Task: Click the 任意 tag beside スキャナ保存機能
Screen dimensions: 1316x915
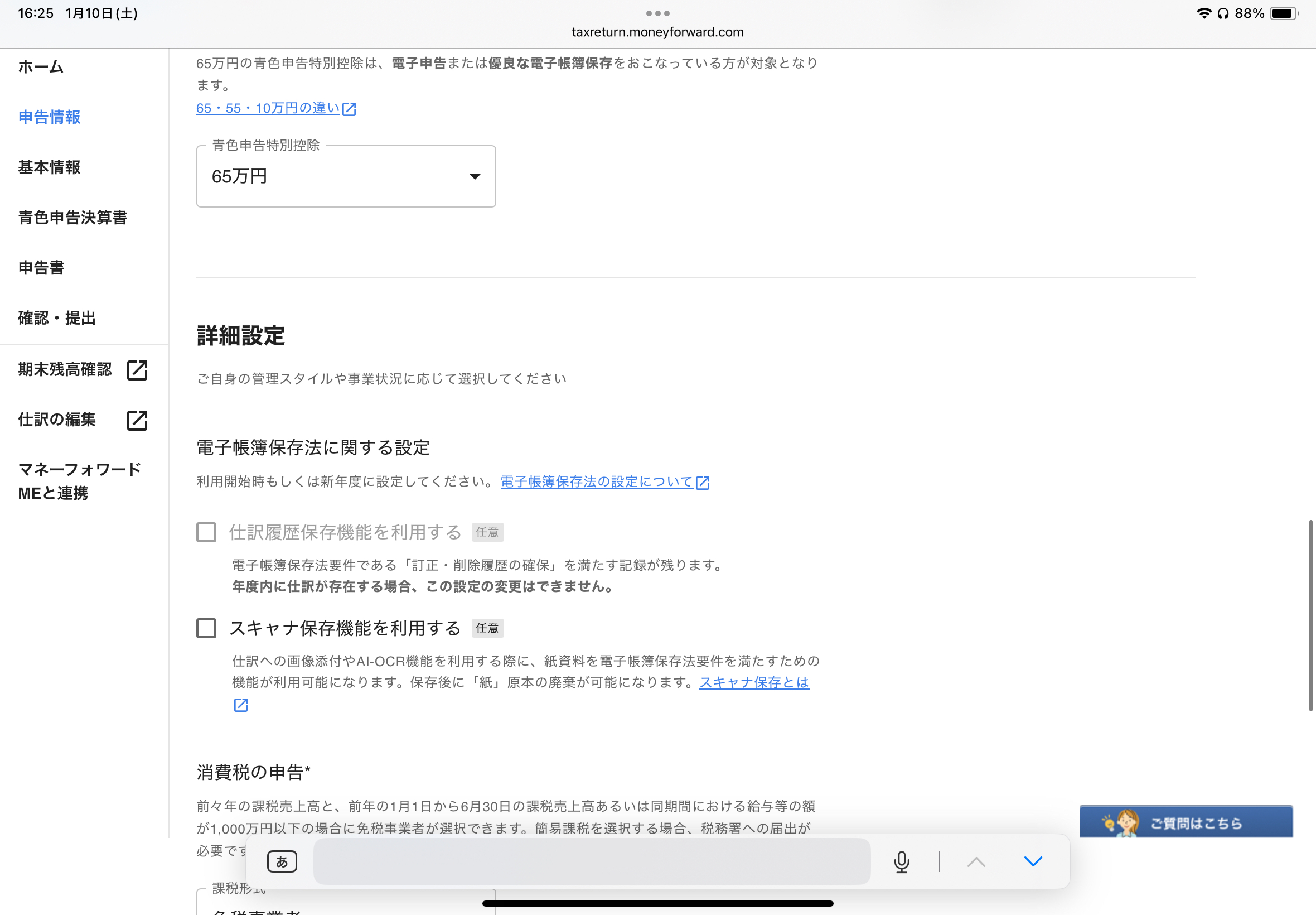Action: tap(487, 628)
